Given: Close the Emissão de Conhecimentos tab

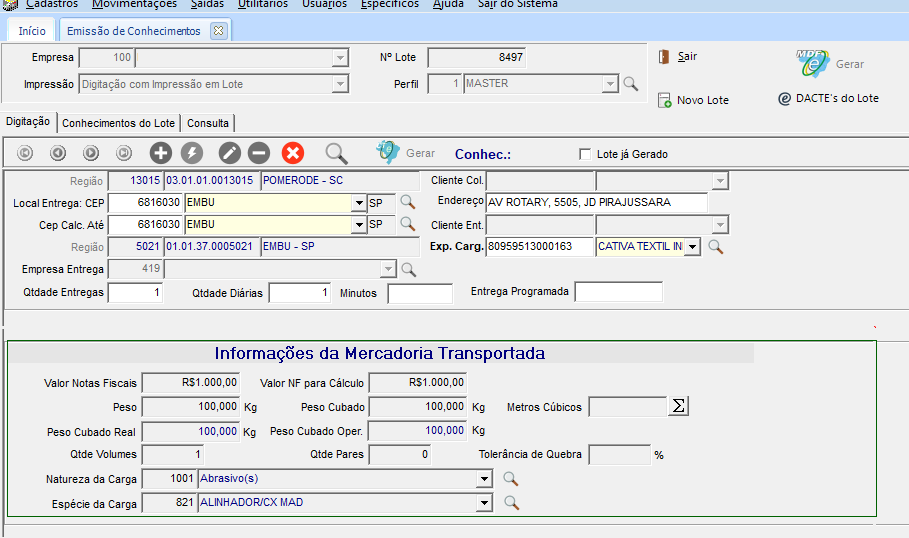Looking at the screenshot, I should tap(219, 31).
